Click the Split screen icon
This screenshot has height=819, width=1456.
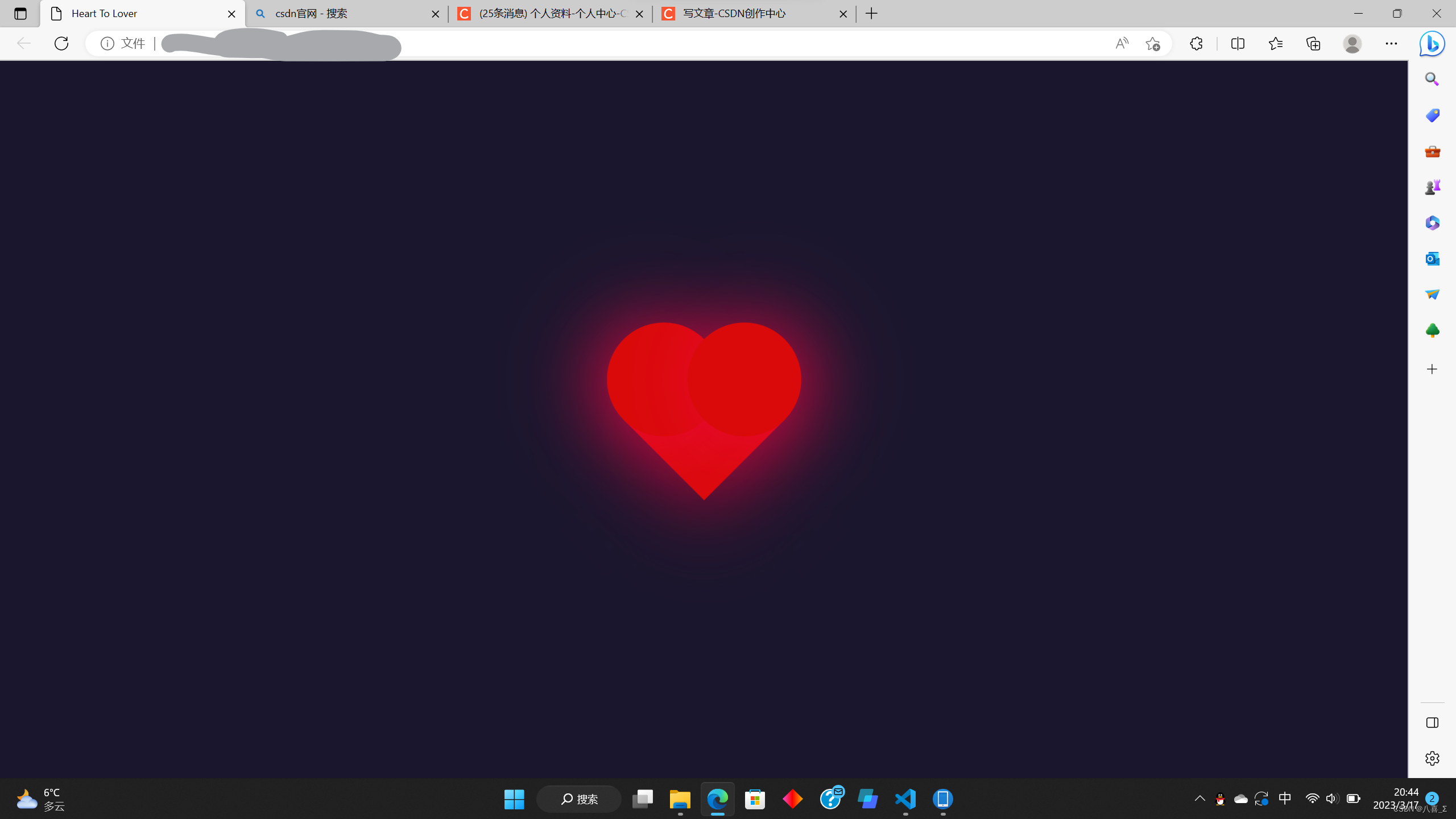[x=1238, y=44]
